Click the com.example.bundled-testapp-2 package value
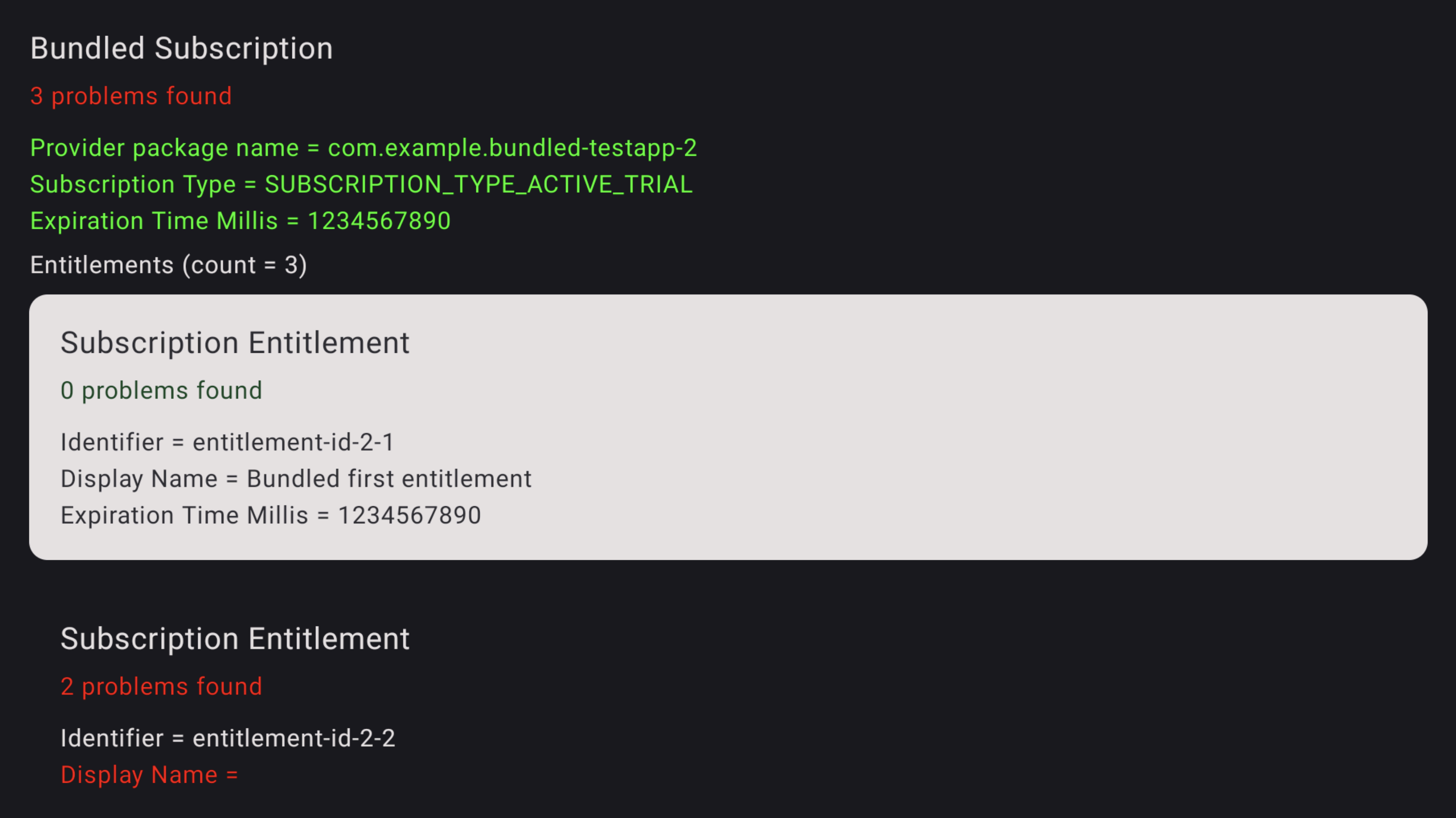This screenshot has height=818, width=1456. tap(512, 148)
